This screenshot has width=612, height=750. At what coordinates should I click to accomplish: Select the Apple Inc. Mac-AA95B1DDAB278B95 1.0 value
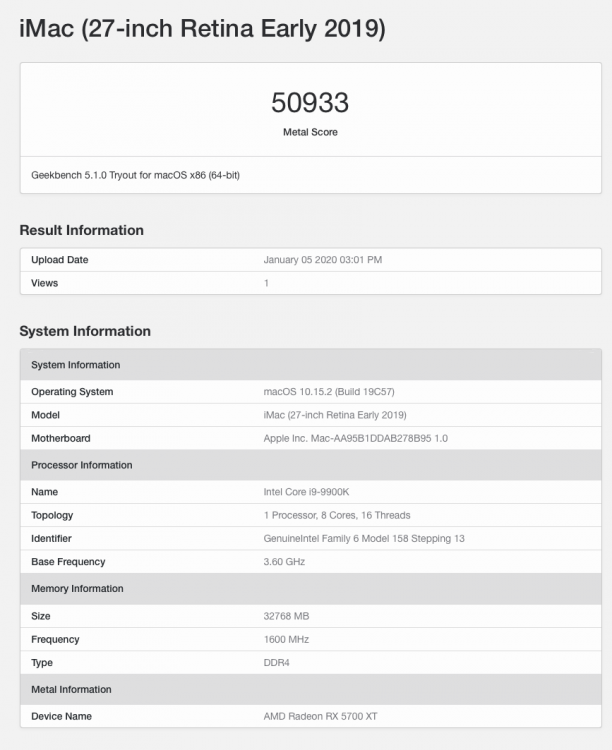pyautogui.click(x=356, y=438)
